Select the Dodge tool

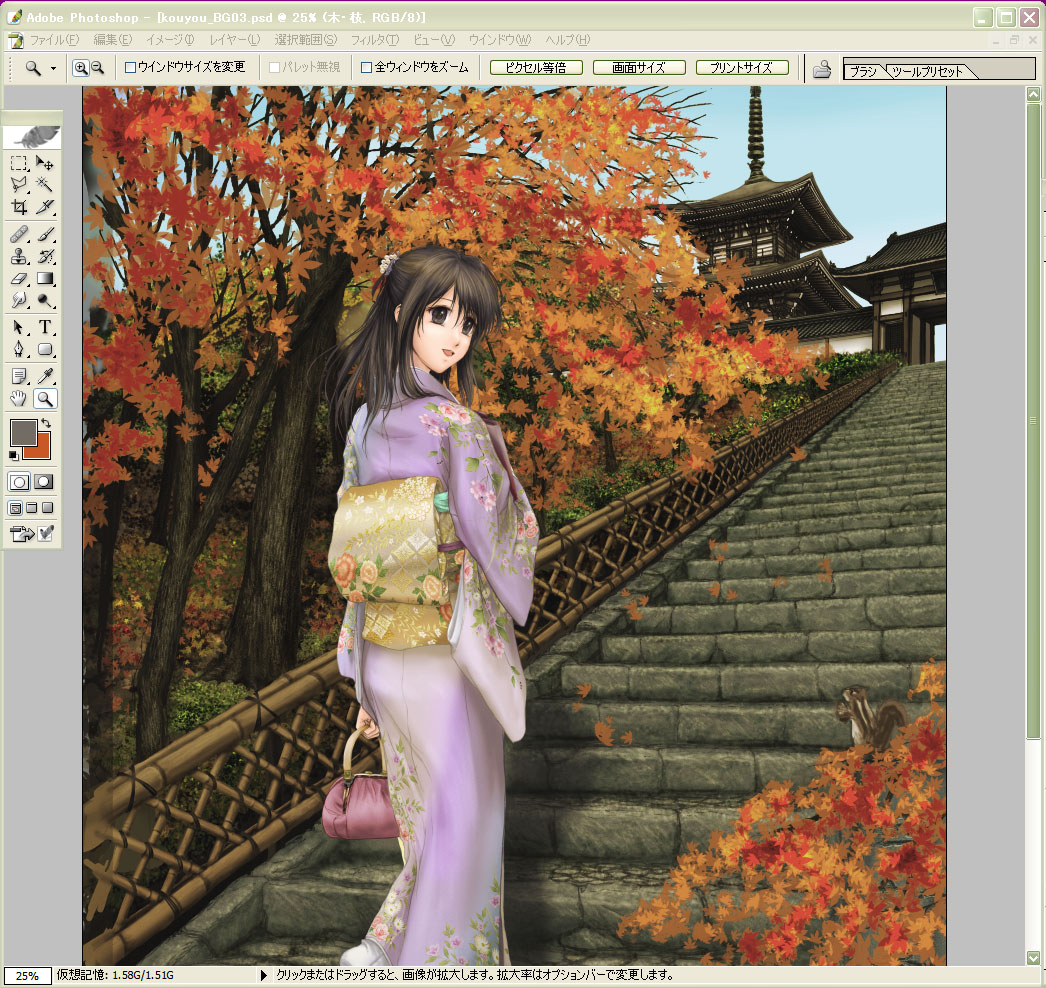pos(45,300)
